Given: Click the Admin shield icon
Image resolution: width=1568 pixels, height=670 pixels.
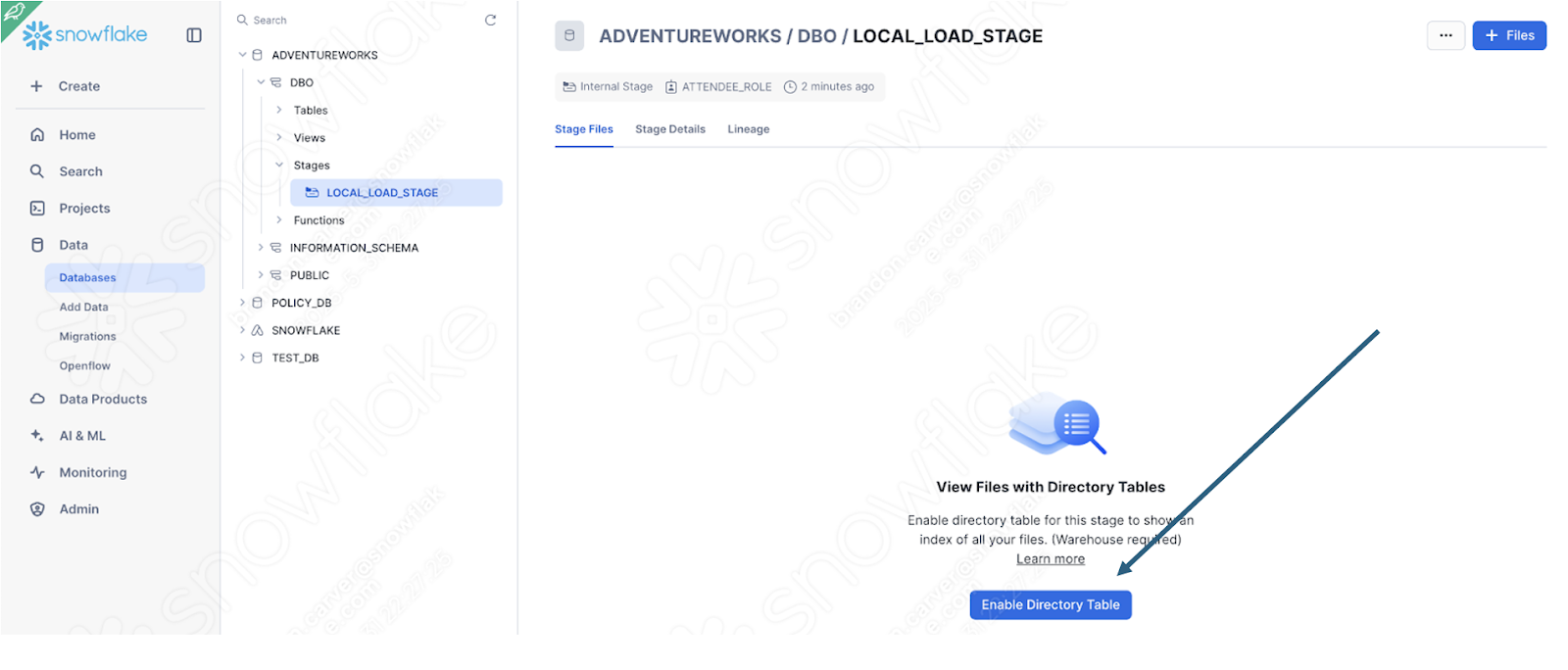Looking at the screenshot, I should coord(37,509).
